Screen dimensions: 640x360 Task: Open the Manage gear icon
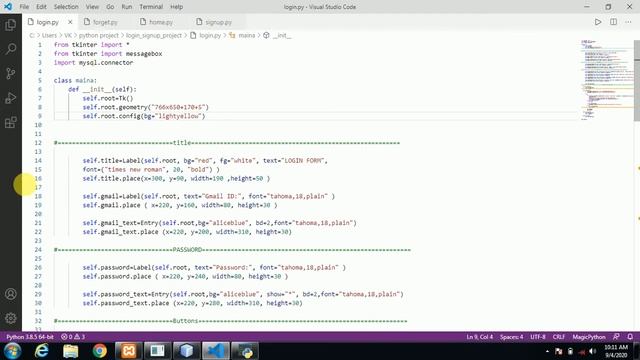click(x=11, y=318)
